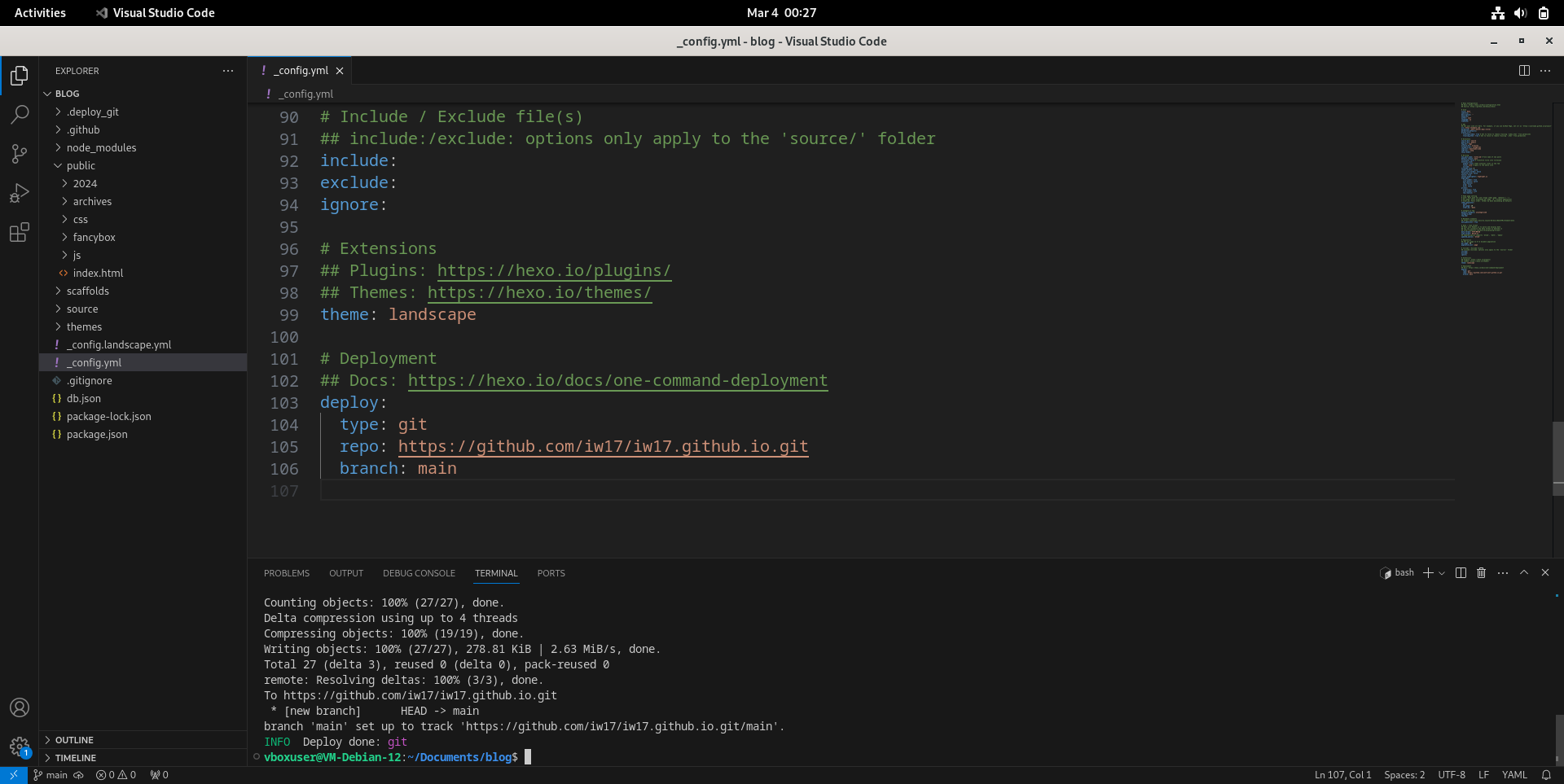This screenshot has height=784, width=1564.
Task: Maximize the panel size
Action: pos(1524,573)
